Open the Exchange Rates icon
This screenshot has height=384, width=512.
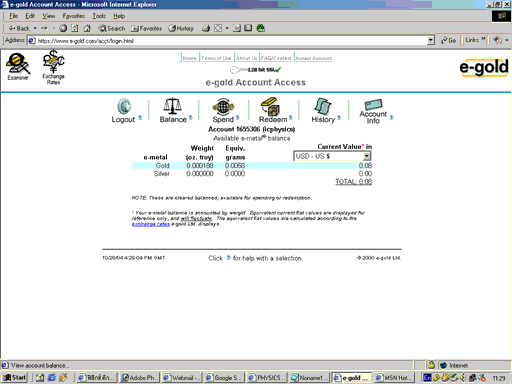point(53,67)
